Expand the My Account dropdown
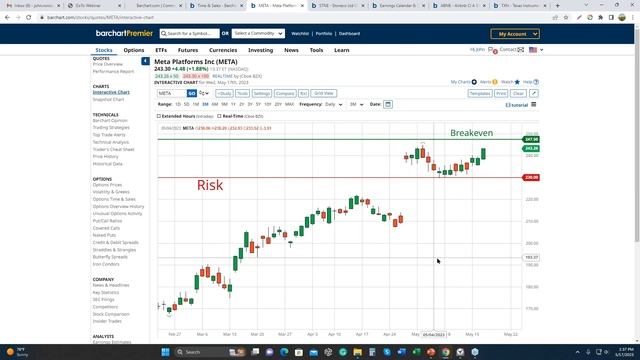Image resolution: width=640 pixels, height=360 pixels. point(515,34)
